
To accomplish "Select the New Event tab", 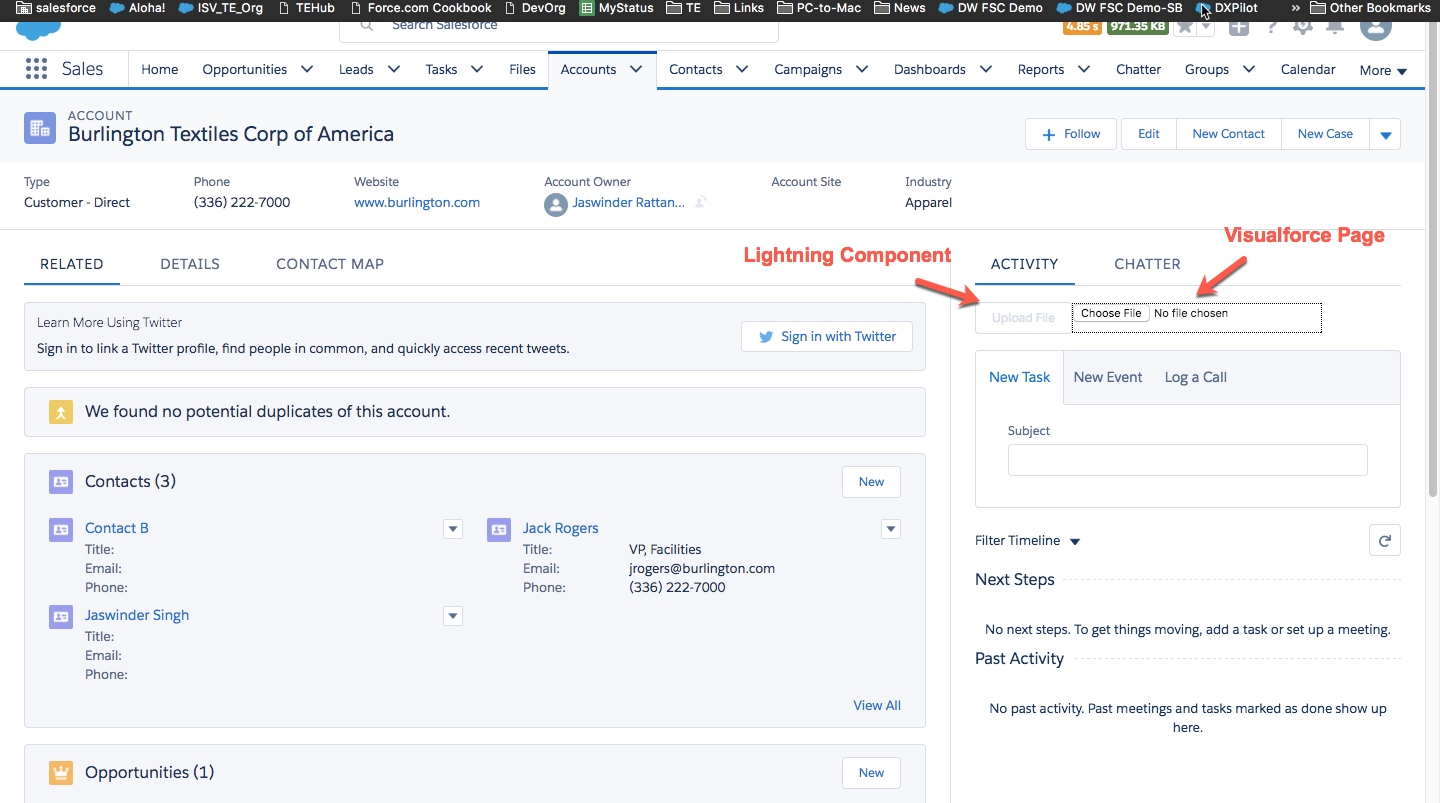I will (1108, 377).
